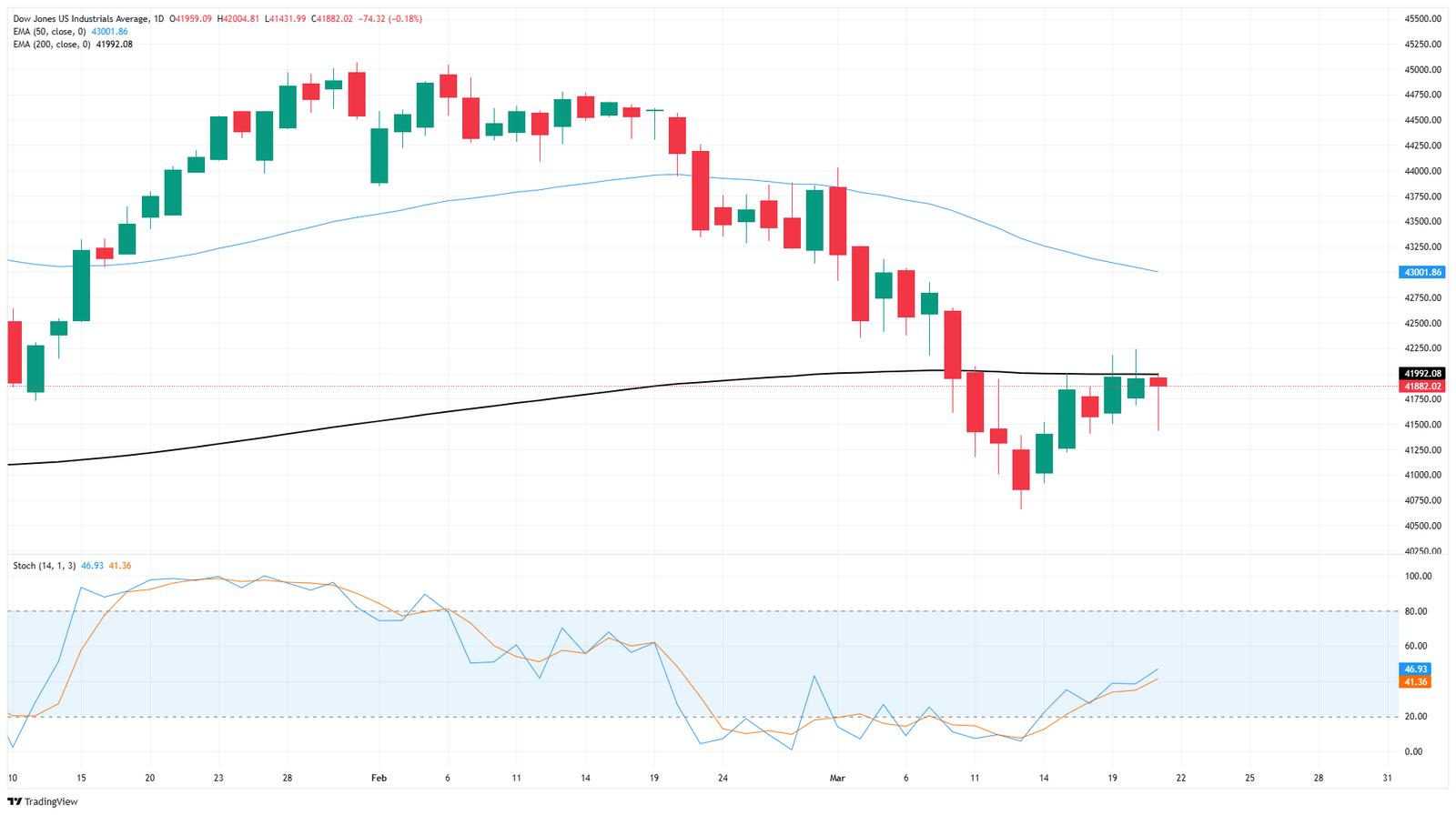Click the black 41992.08 EMA price tag

[x=1422, y=374]
